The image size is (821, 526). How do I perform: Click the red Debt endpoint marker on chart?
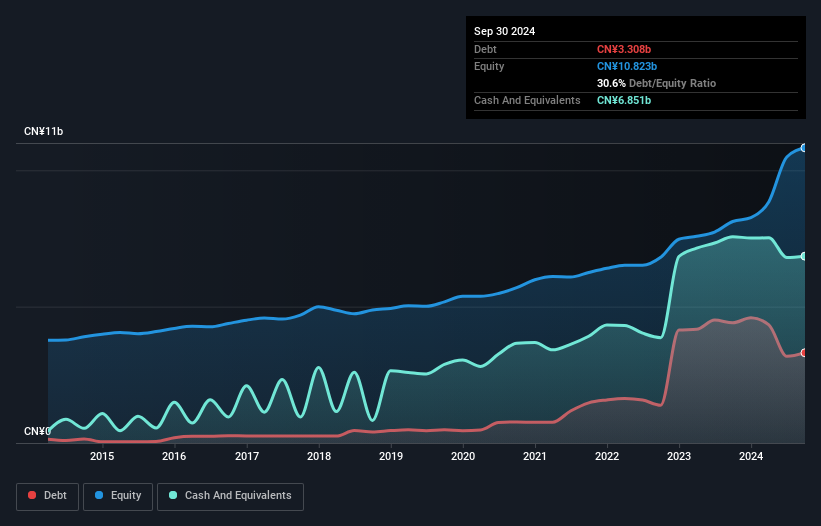coord(804,352)
